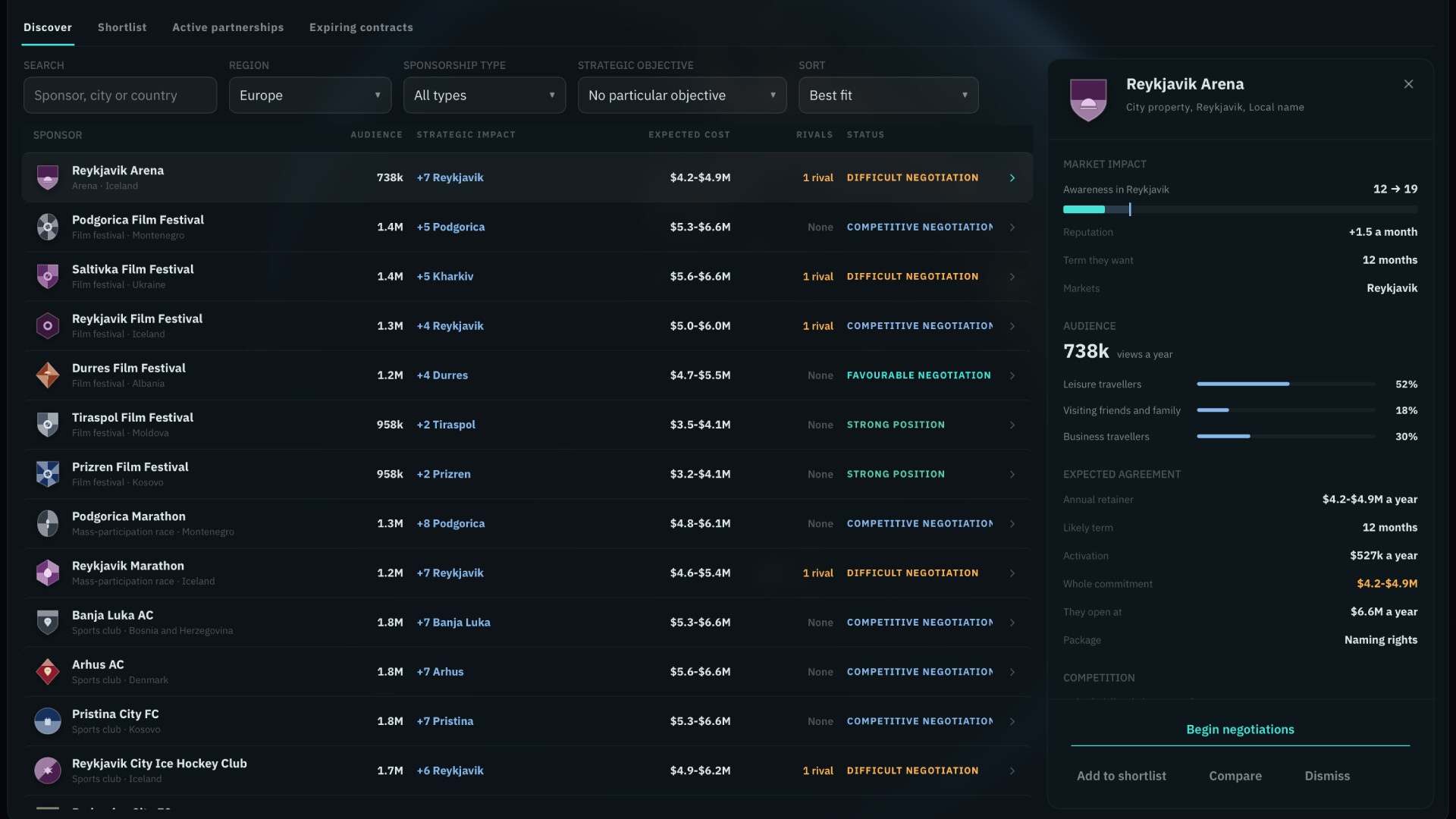Click the Banja Luka AC shield icon
The image size is (1456, 819).
48,623
